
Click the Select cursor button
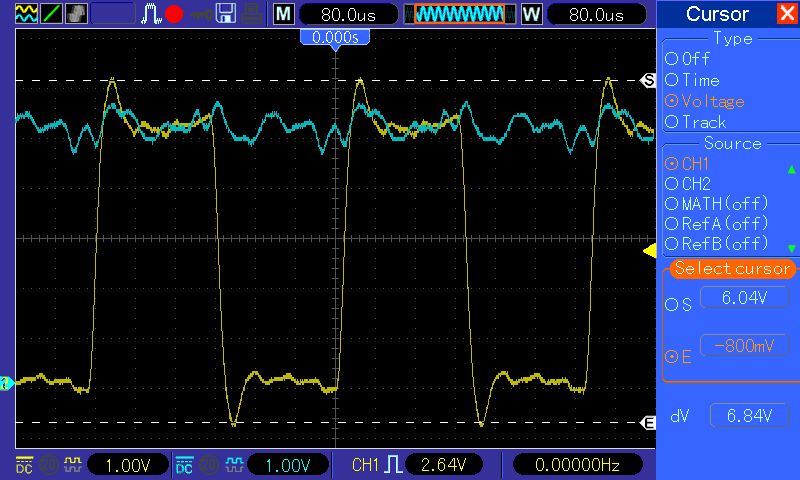pos(732,268)
